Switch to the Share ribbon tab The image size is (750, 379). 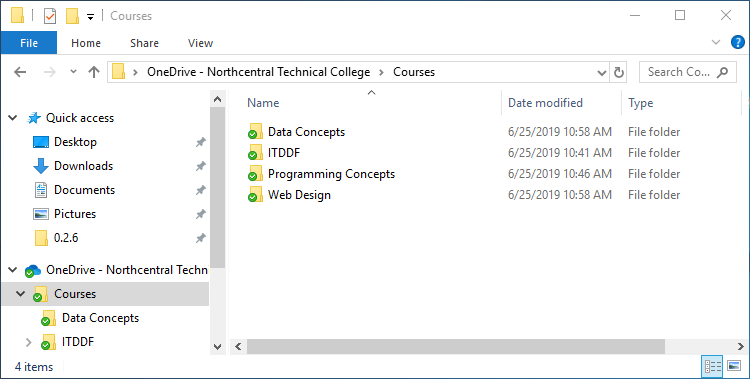(x=144, y=43)
